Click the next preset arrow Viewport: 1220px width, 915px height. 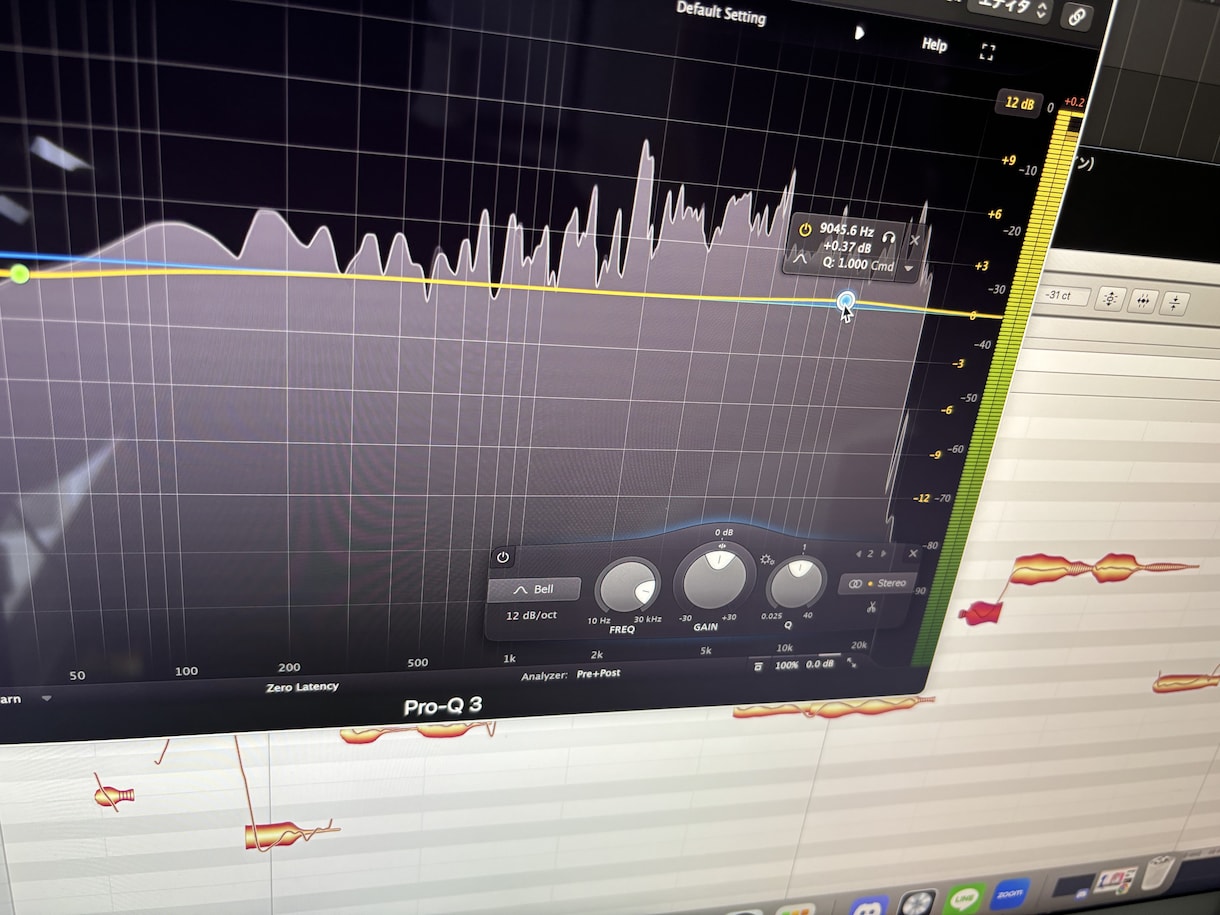tap(858, 32)
